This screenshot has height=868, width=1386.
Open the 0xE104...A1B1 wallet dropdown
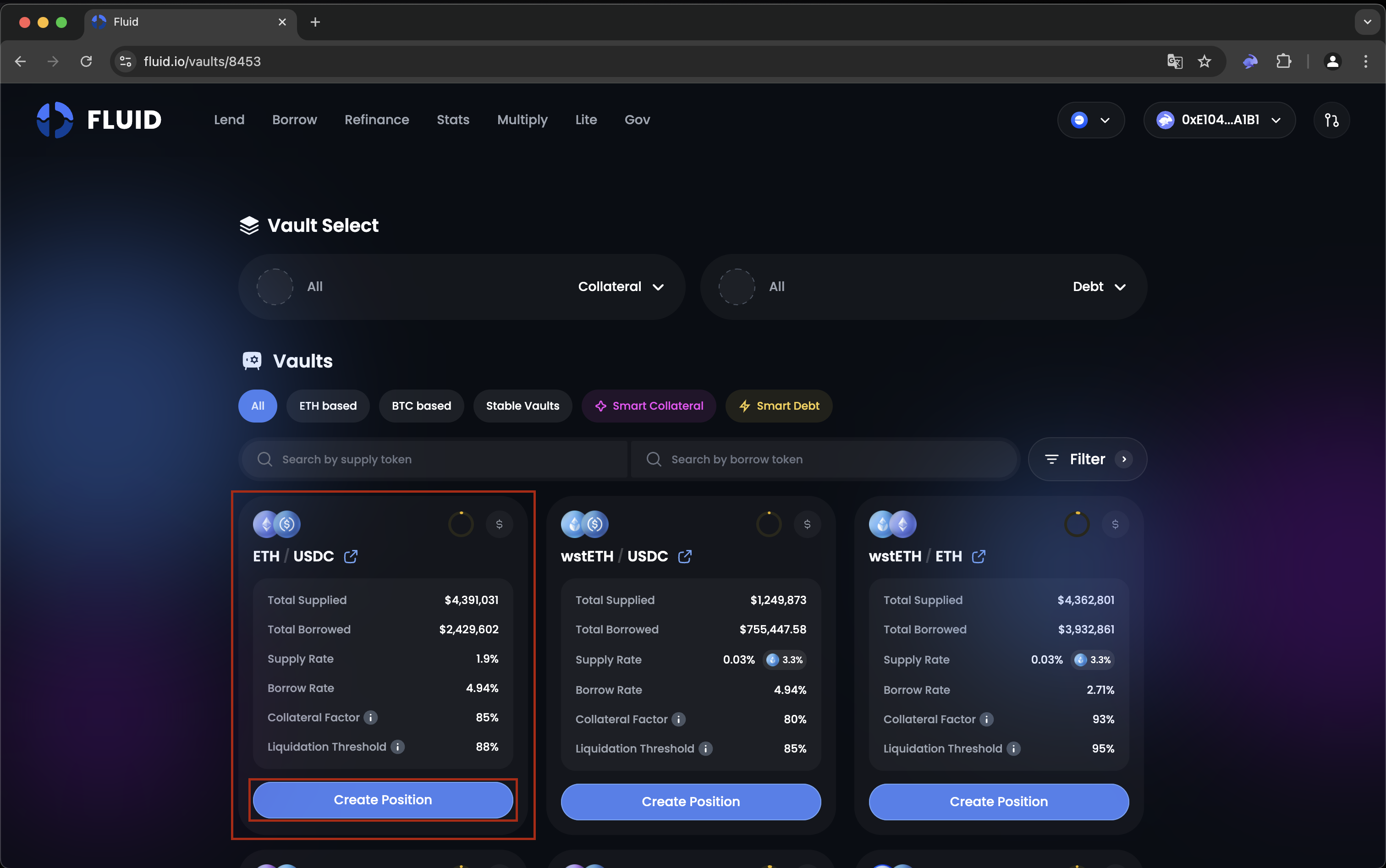(1220, 120)
